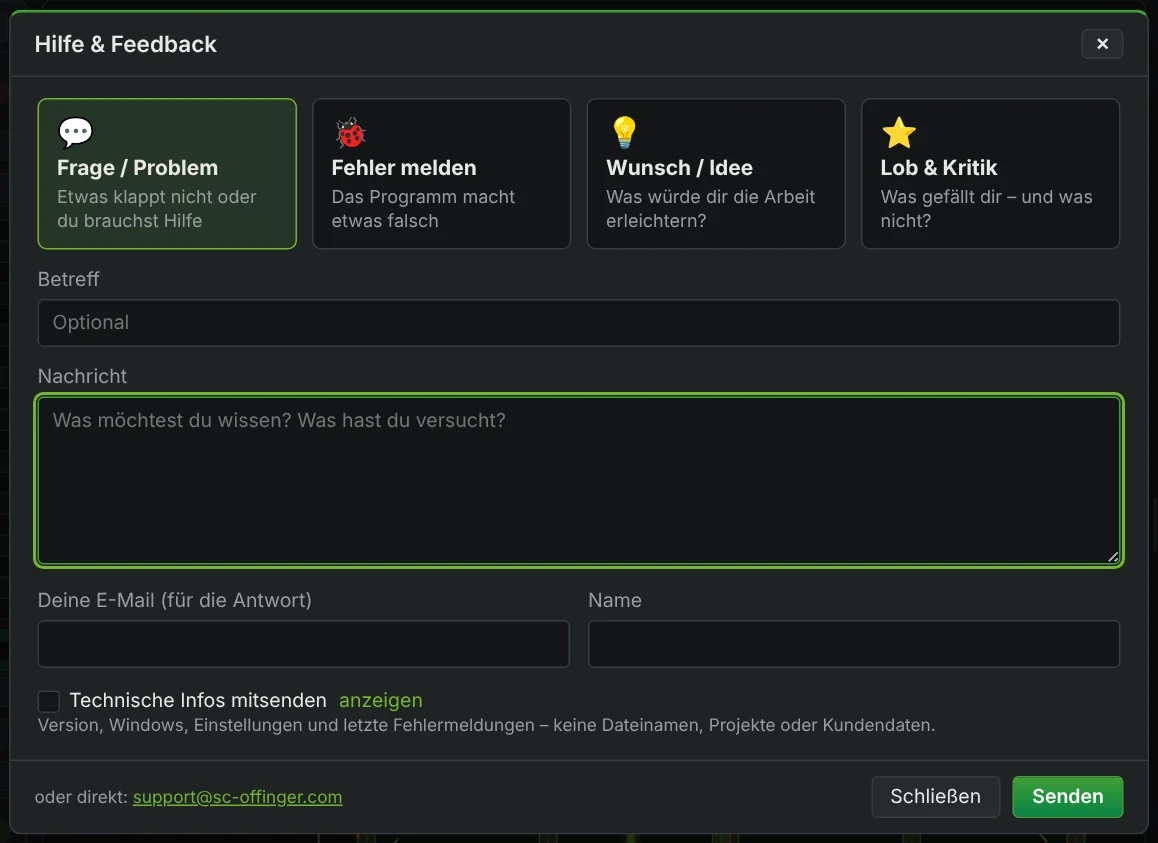Click the 'oder direkt:' footer text
This screenshot has width=1158, height=843.
coord(81,797)
